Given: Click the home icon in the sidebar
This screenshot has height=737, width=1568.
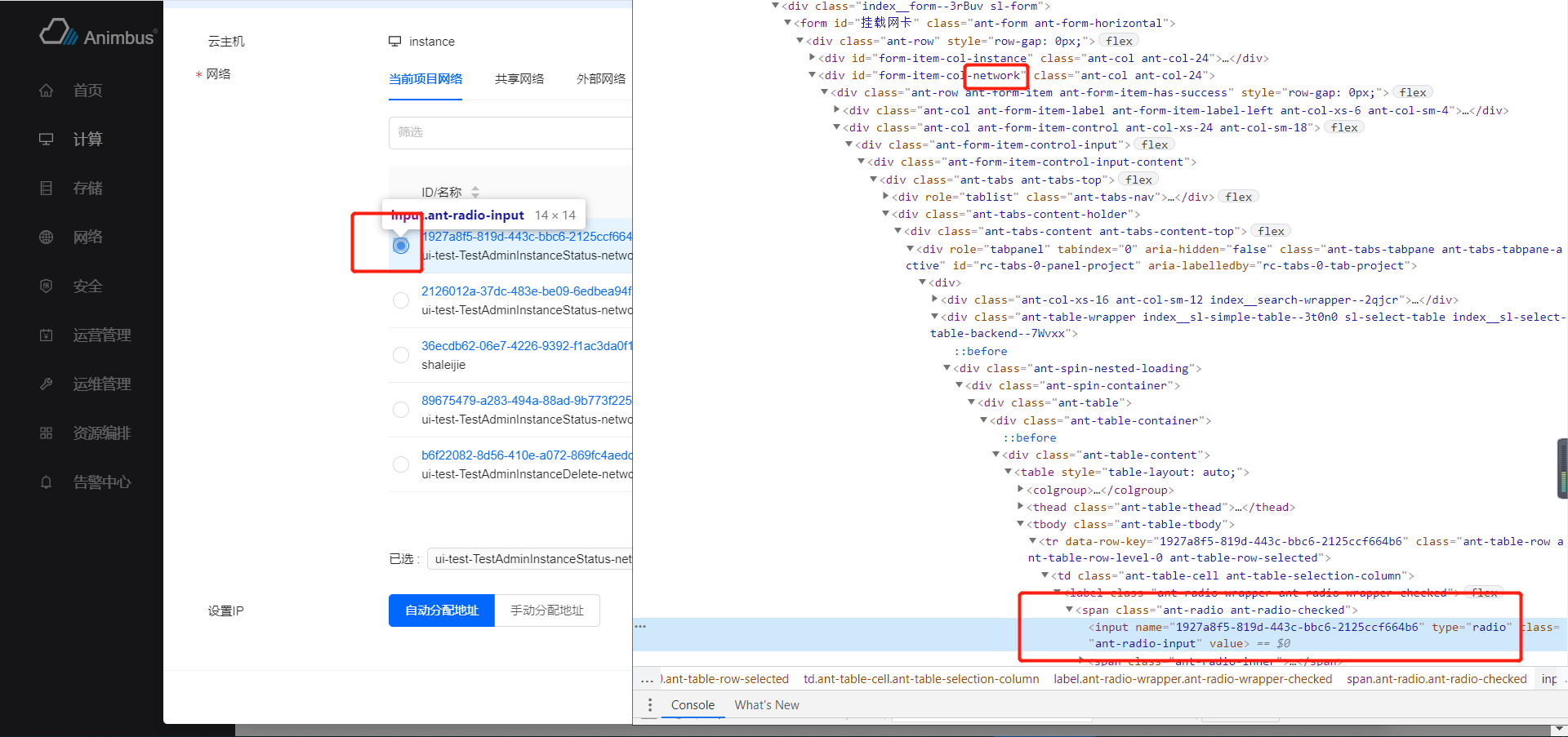Looking at the screenshot, I should pyautogui.click(x=47, y=91).
